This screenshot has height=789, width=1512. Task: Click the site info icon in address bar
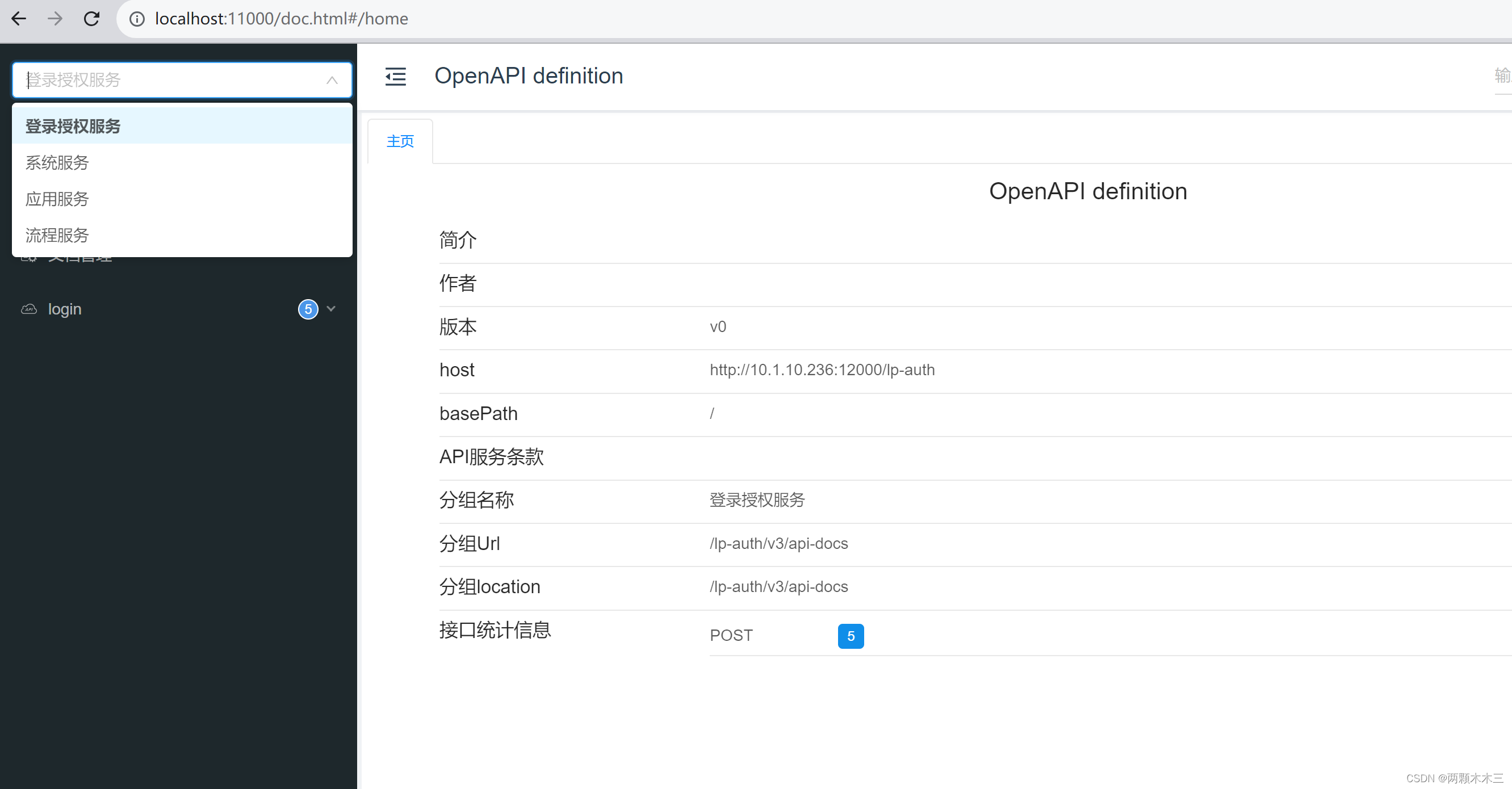coord(137,19)
